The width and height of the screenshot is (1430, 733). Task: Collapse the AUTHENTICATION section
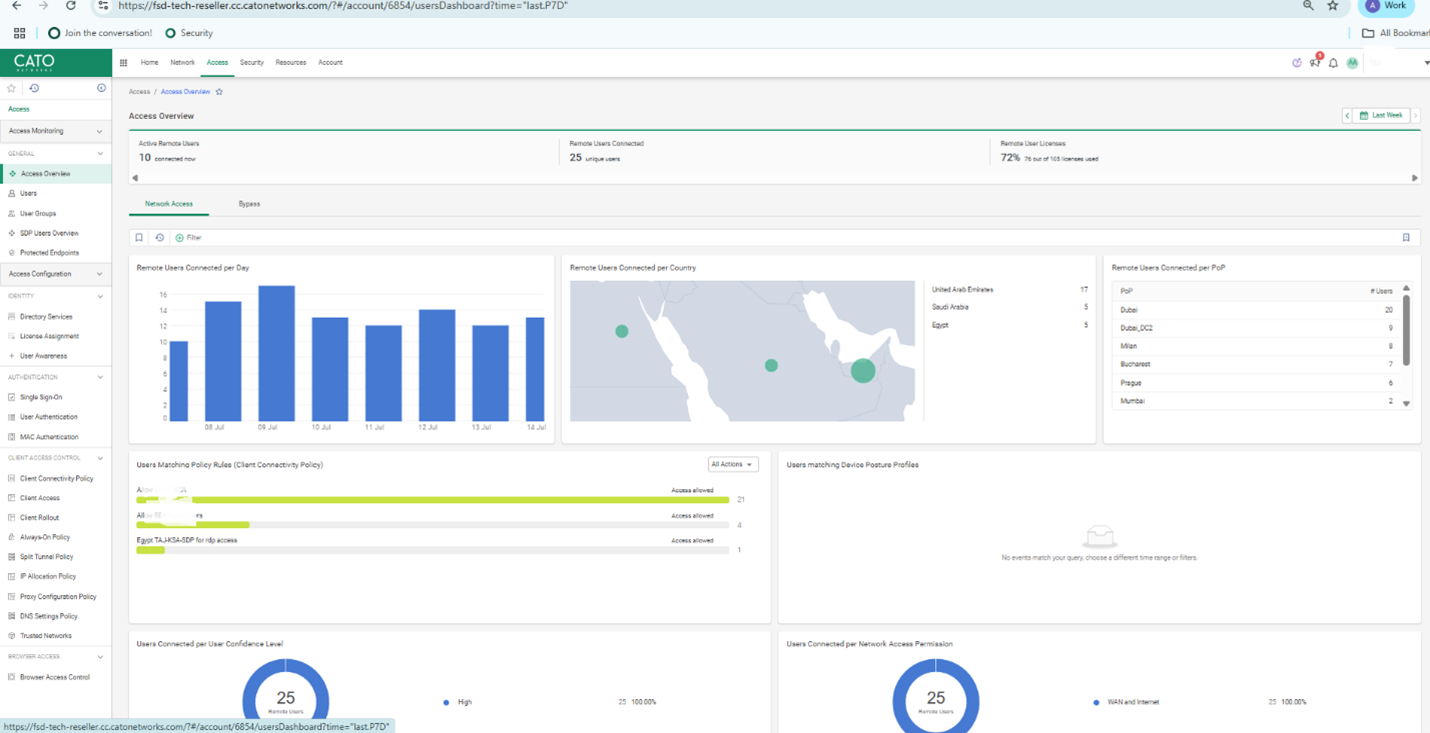click(100, 378)
